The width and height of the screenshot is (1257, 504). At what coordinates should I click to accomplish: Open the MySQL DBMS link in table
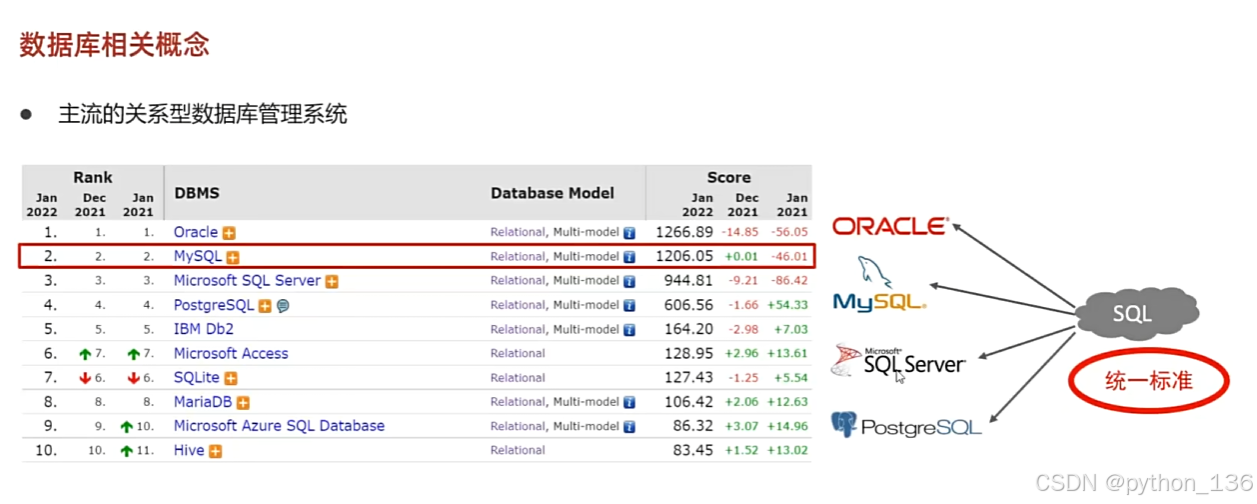[198, 257]
